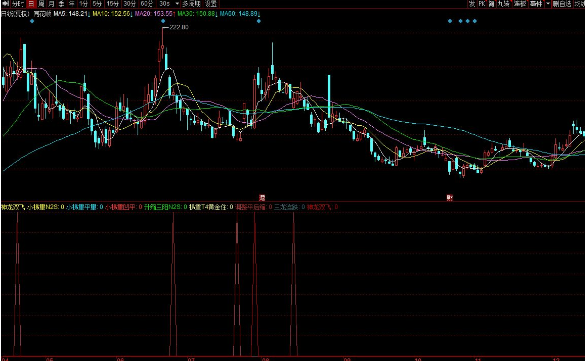Click the leftmost arrow icon in toolbar
585x361 pixels.
6,4
